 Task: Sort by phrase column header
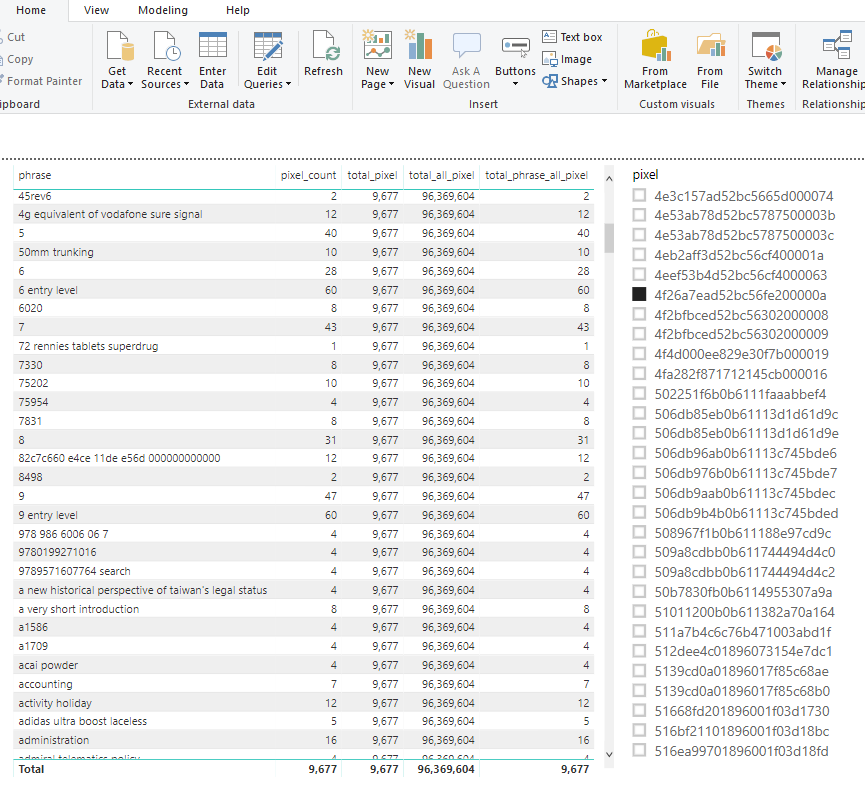[x=35, y=175]
